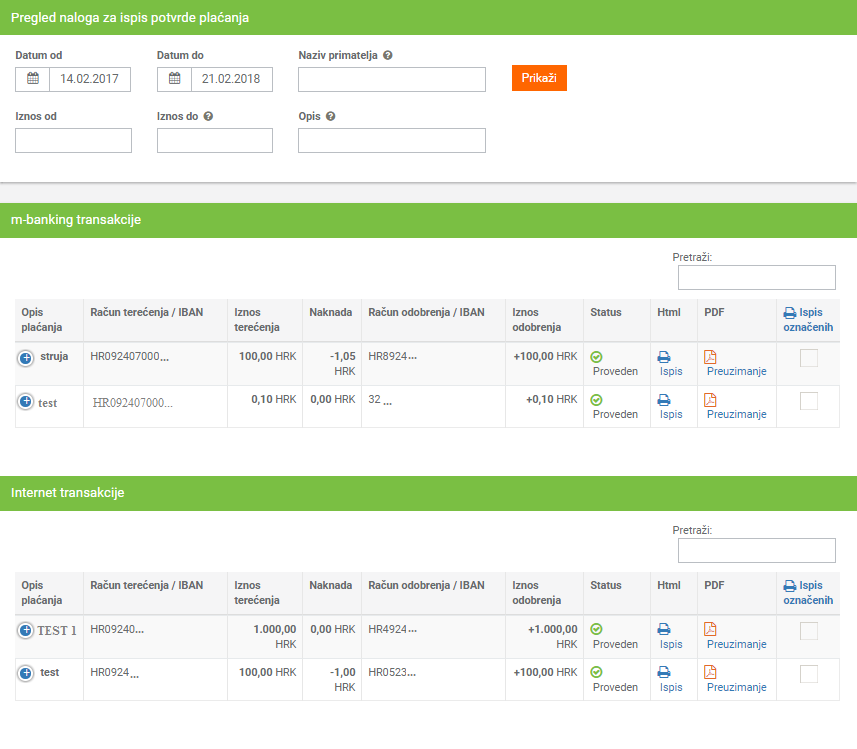Screen dimensions: 857x749
Task: Expand the Internet test row details
Action: click(x=26, y=673)
